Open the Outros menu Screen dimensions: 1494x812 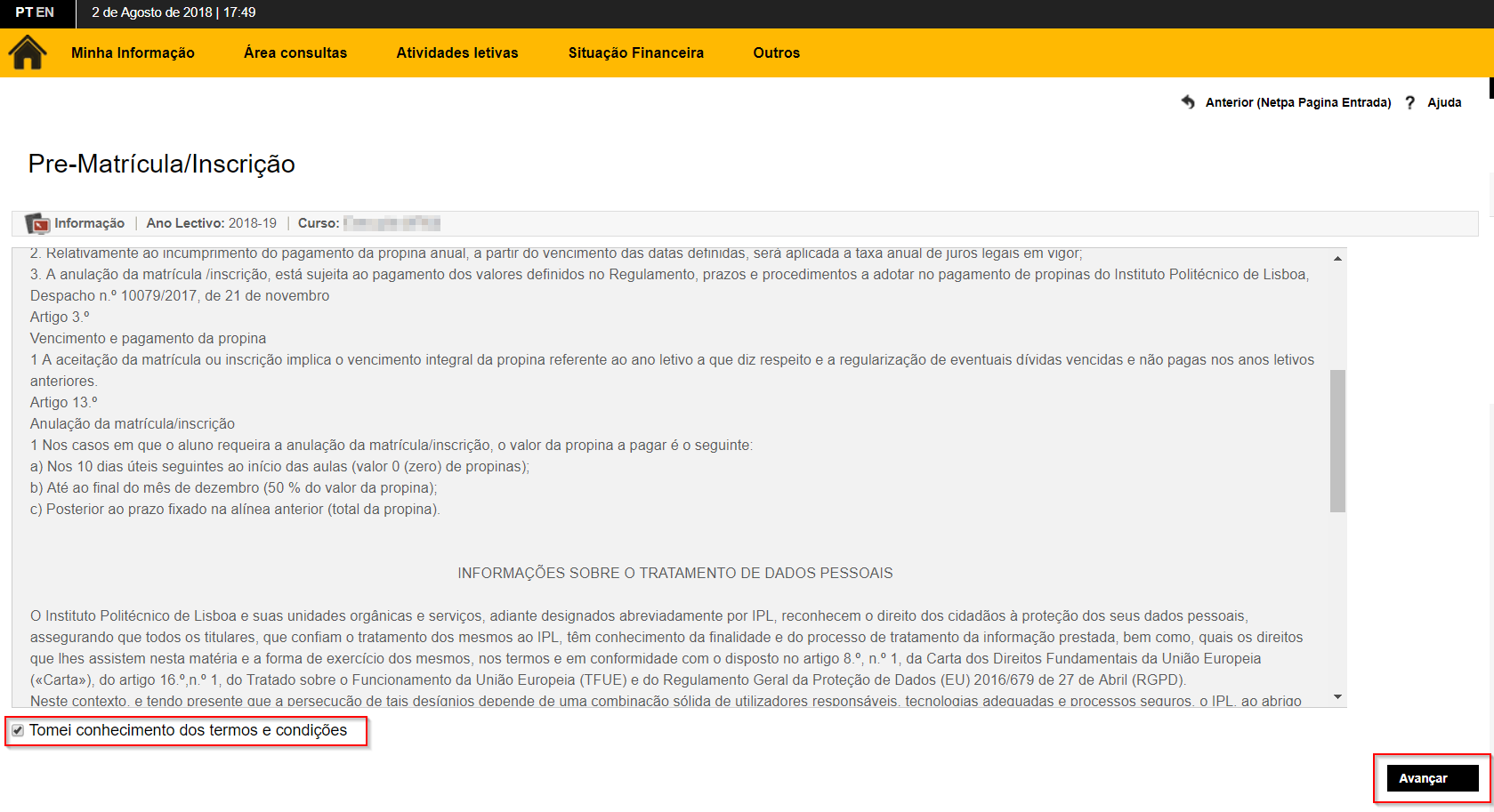tap(777, 52)
